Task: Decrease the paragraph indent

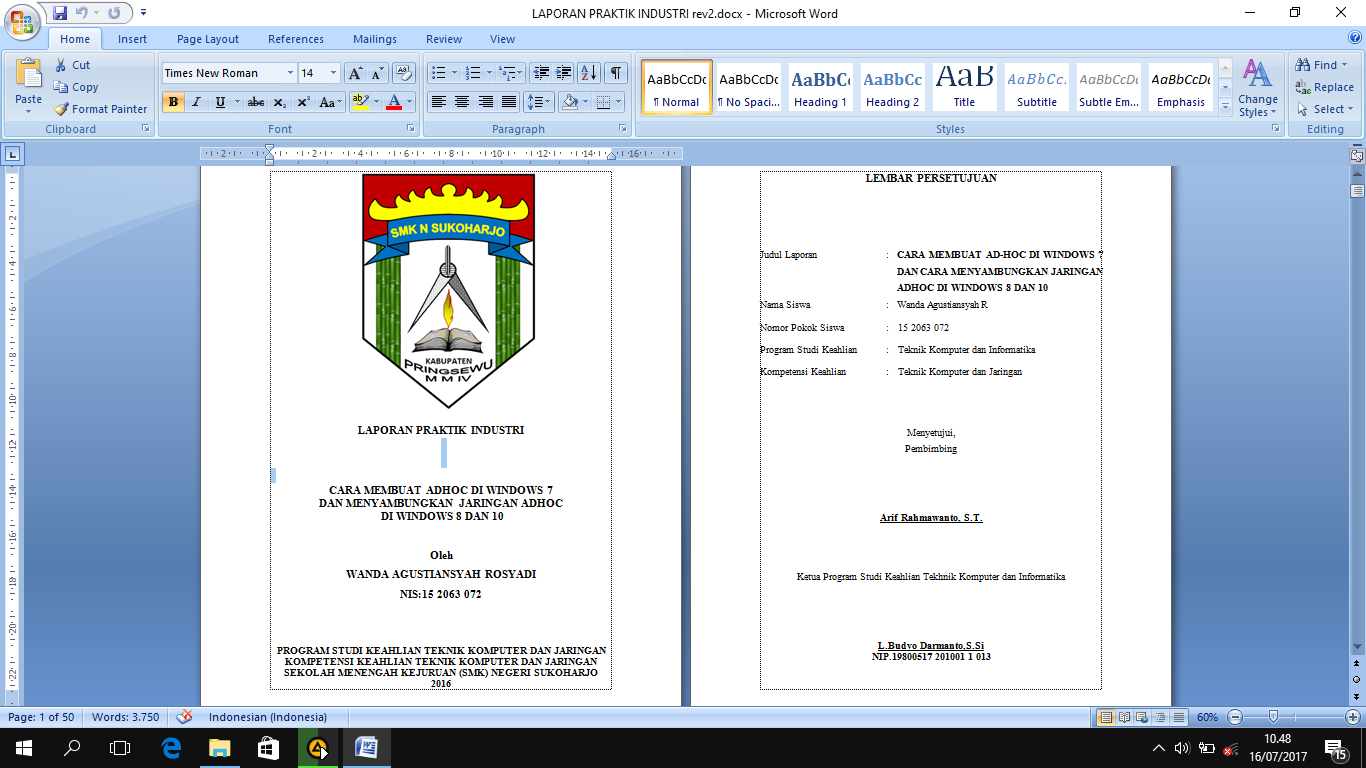Action: click(541, 73)
